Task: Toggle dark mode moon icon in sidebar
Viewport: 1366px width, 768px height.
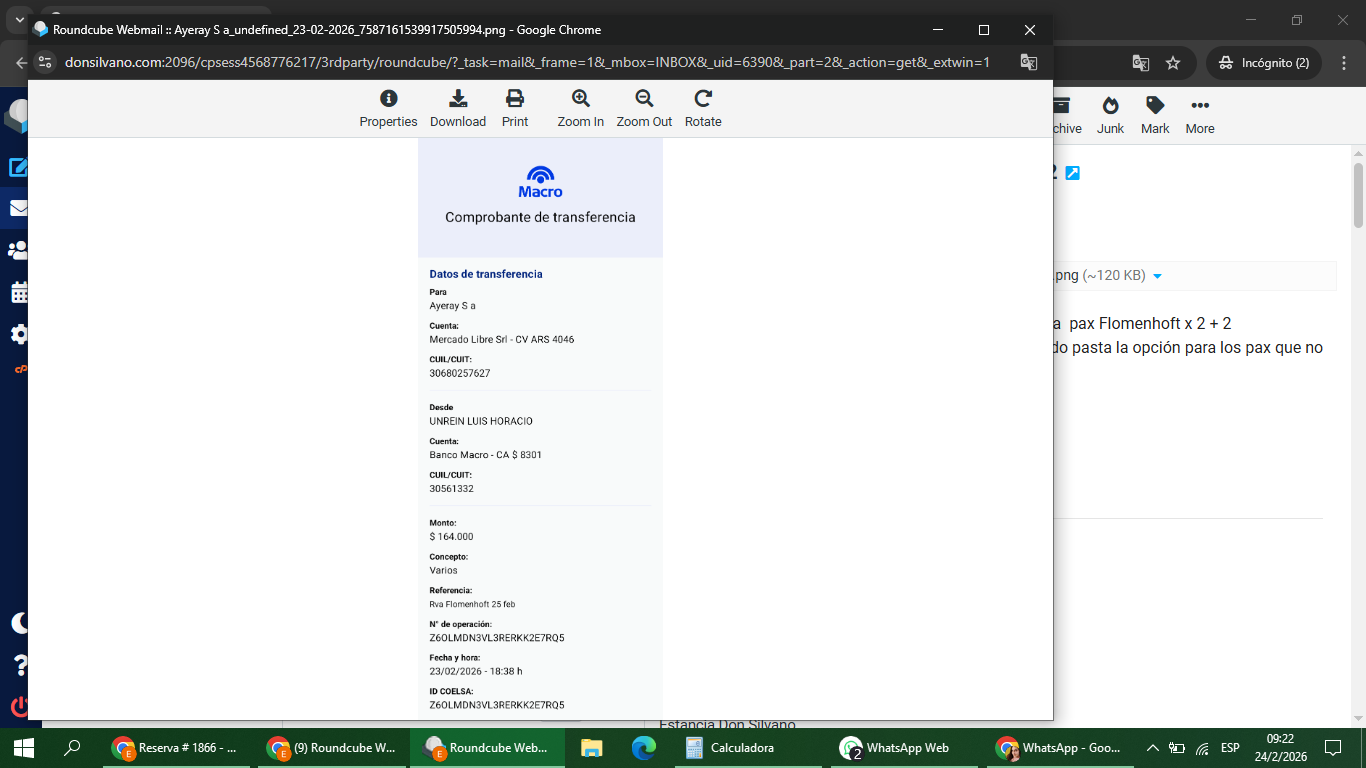Action: pos(19,623)
